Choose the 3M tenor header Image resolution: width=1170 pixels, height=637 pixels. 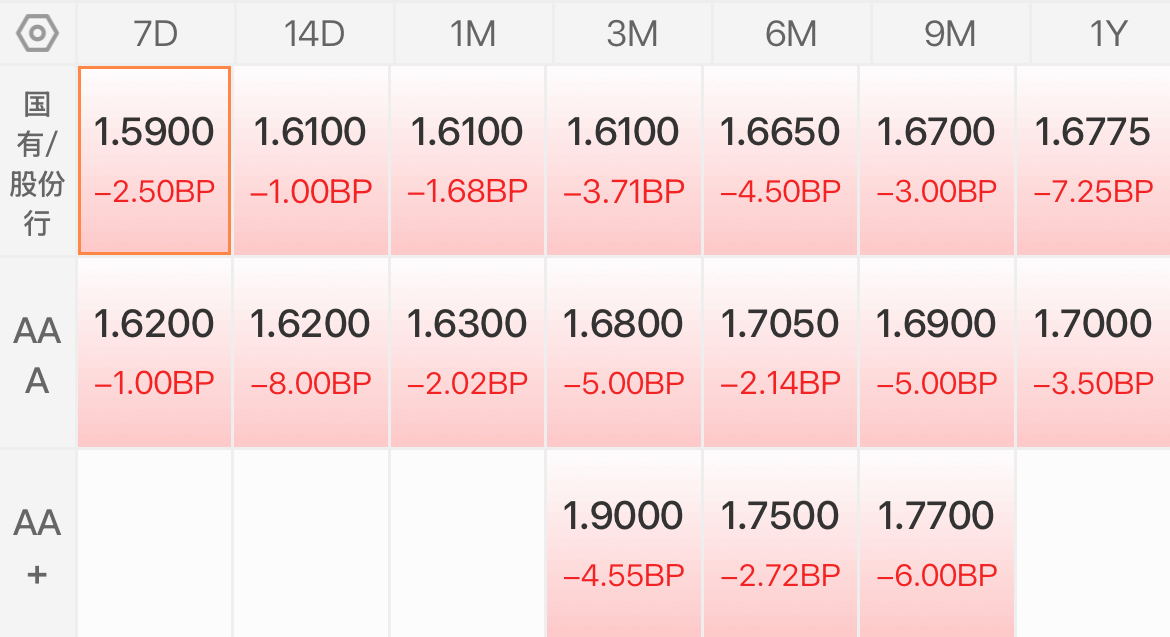tap(633, 34)
